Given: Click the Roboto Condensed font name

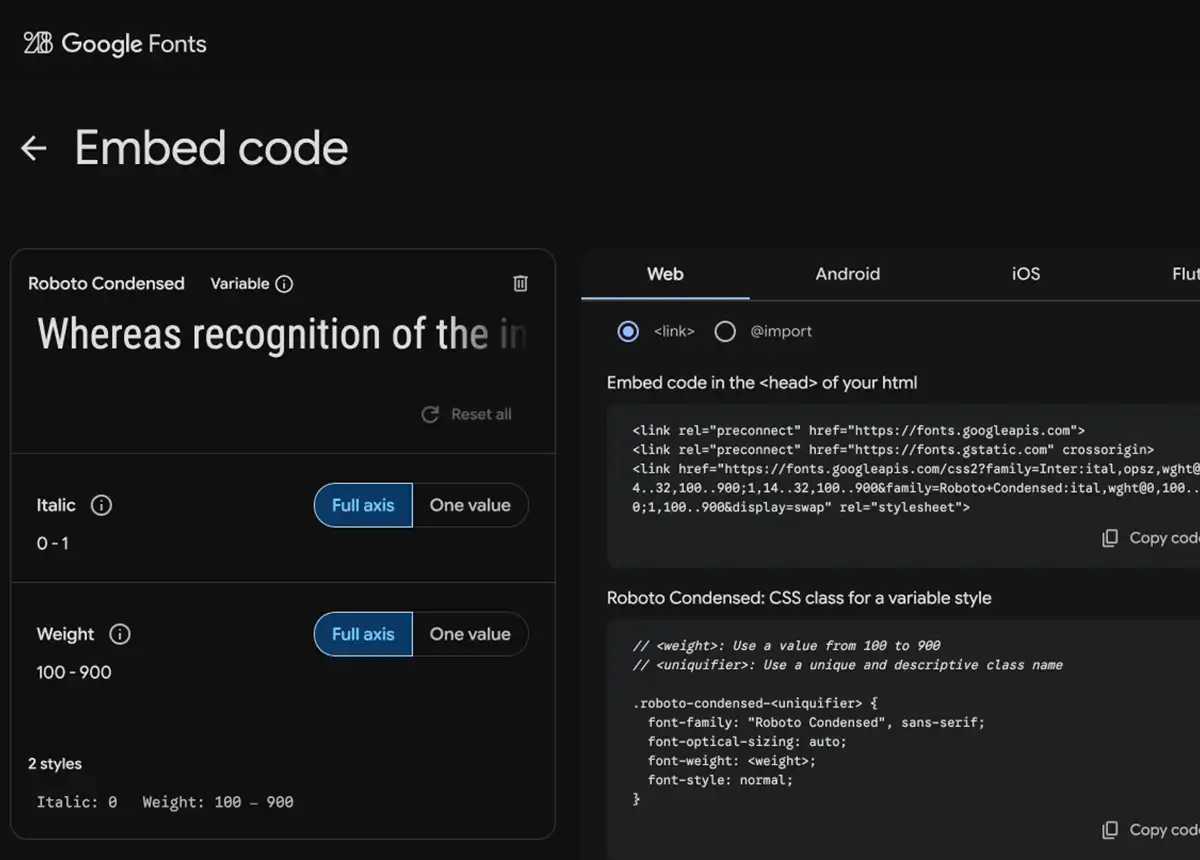Looking at the screenshot, I should coord(106,284).
